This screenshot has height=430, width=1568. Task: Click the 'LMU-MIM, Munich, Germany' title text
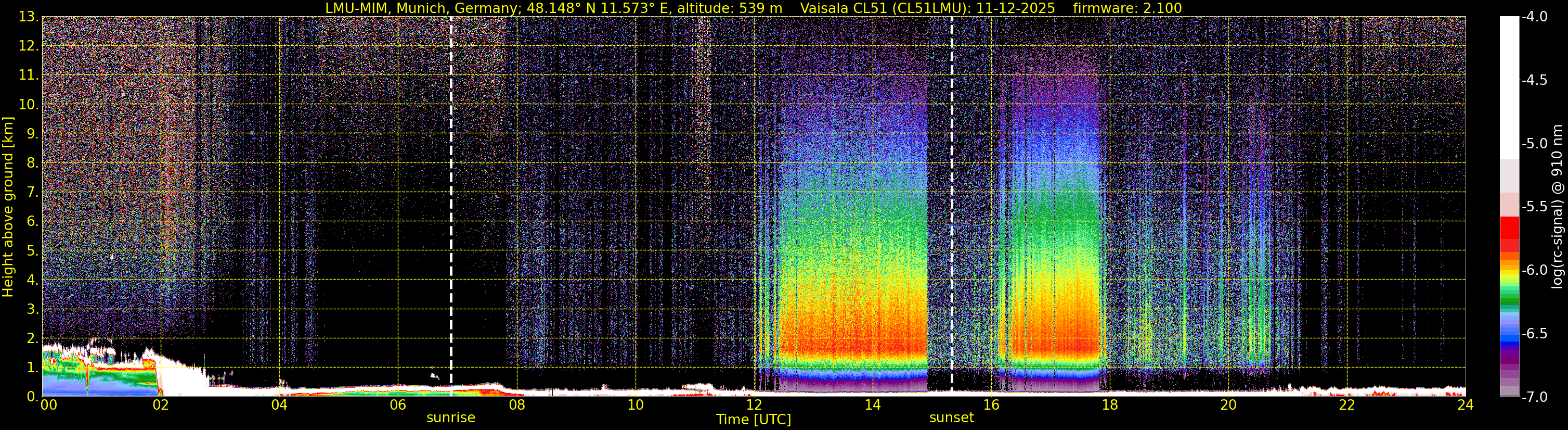(x=423, y=8)
